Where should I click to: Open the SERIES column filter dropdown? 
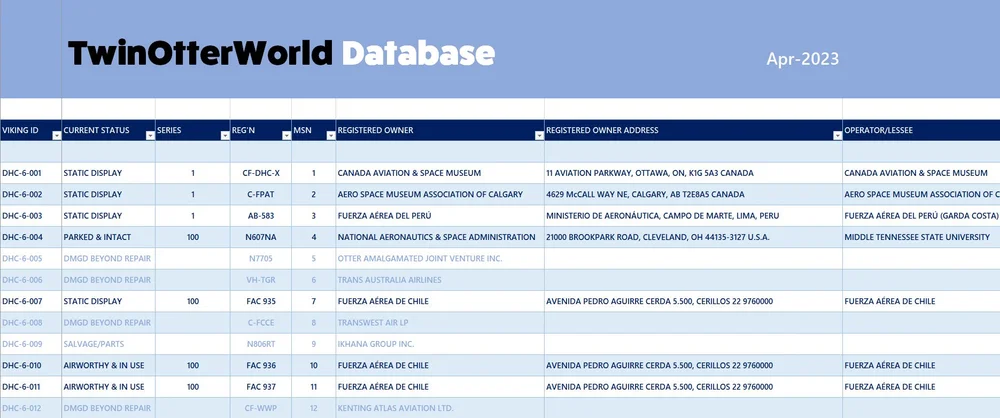[224, 135]
